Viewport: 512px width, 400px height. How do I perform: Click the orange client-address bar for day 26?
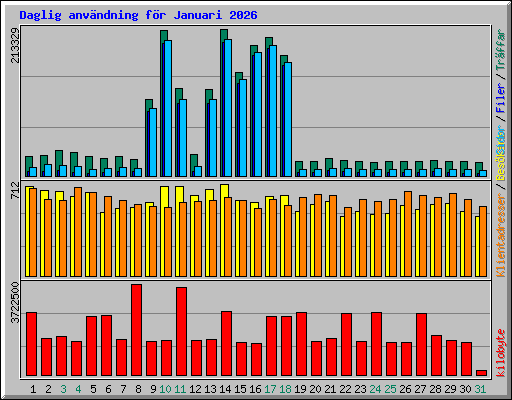click(x=408, y=234)
